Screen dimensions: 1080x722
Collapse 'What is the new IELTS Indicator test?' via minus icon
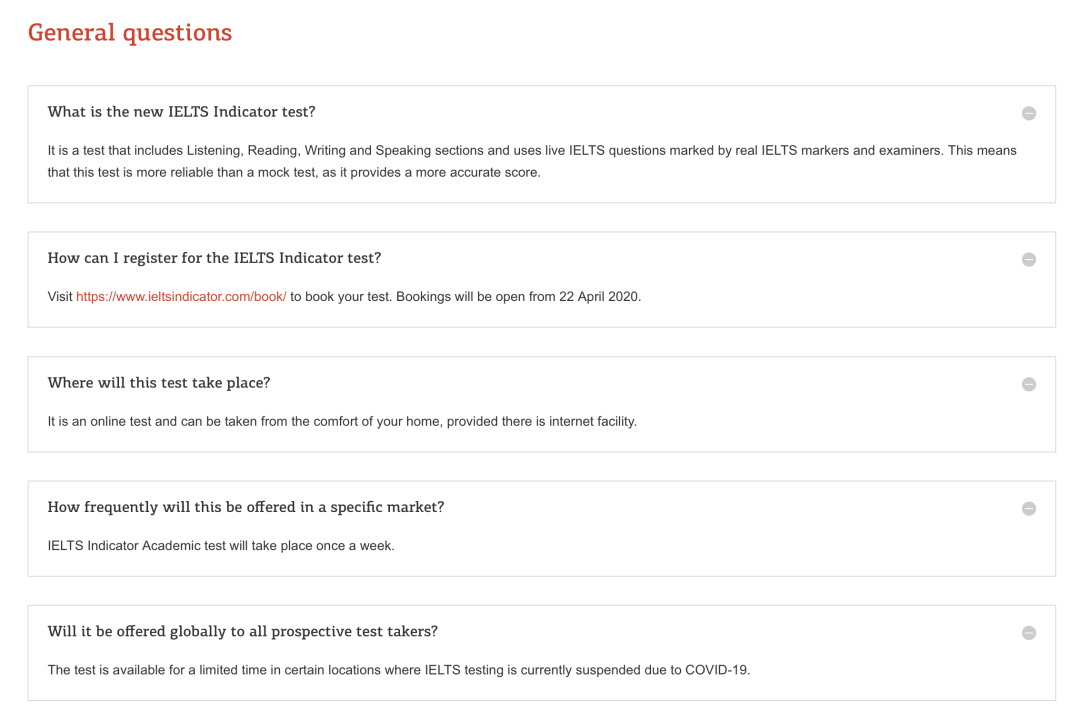pyautogui.click(x=1028, y=113)
